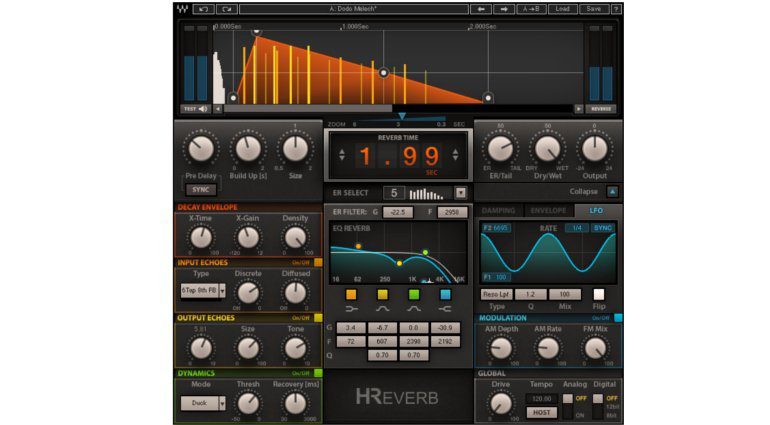Click the Tempo HOST button
The image size is (770, 425).
point(542,412)
